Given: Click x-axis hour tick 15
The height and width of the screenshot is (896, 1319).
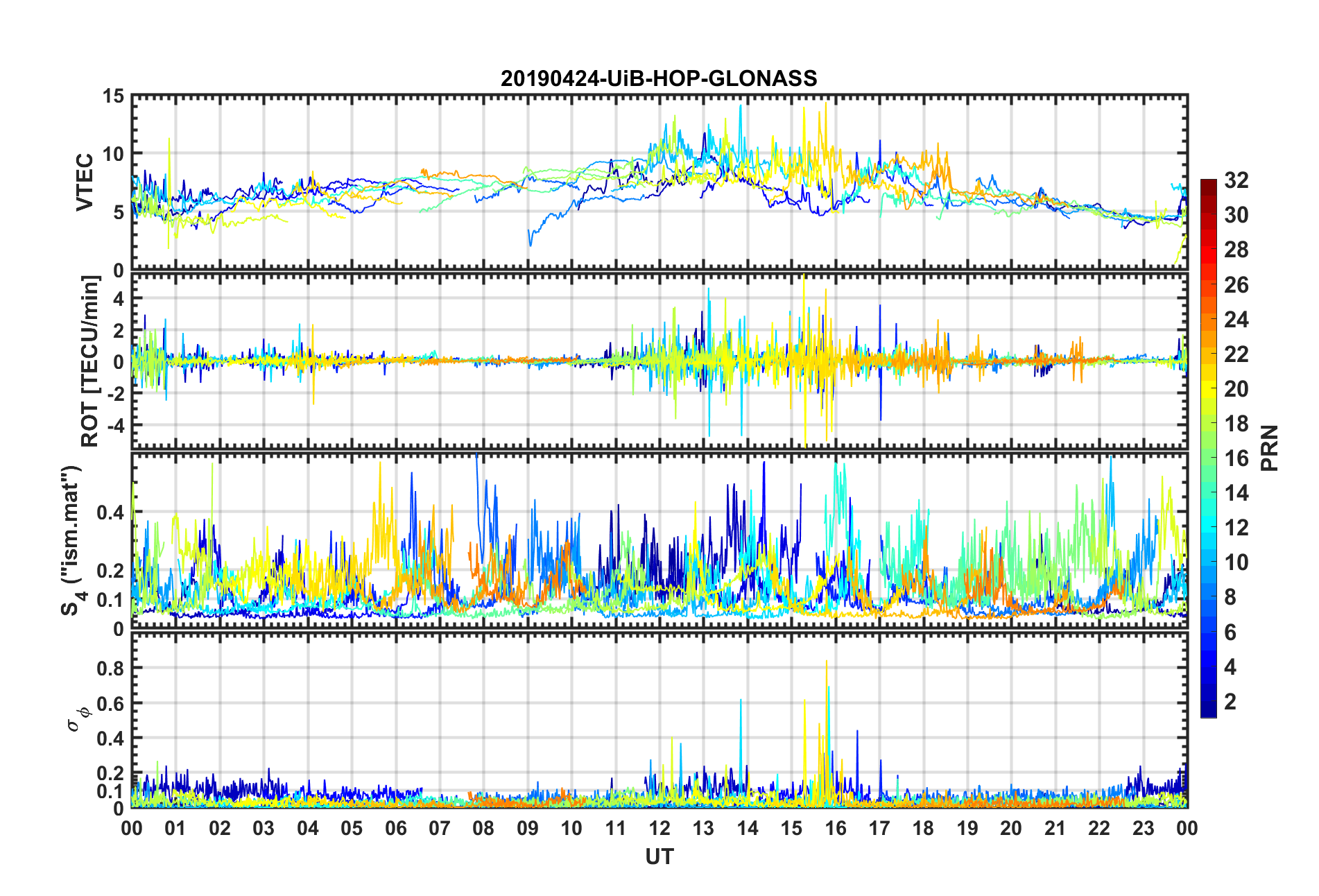Looking at the screenshot, I should pyautogui.click(x=791, y=828).
